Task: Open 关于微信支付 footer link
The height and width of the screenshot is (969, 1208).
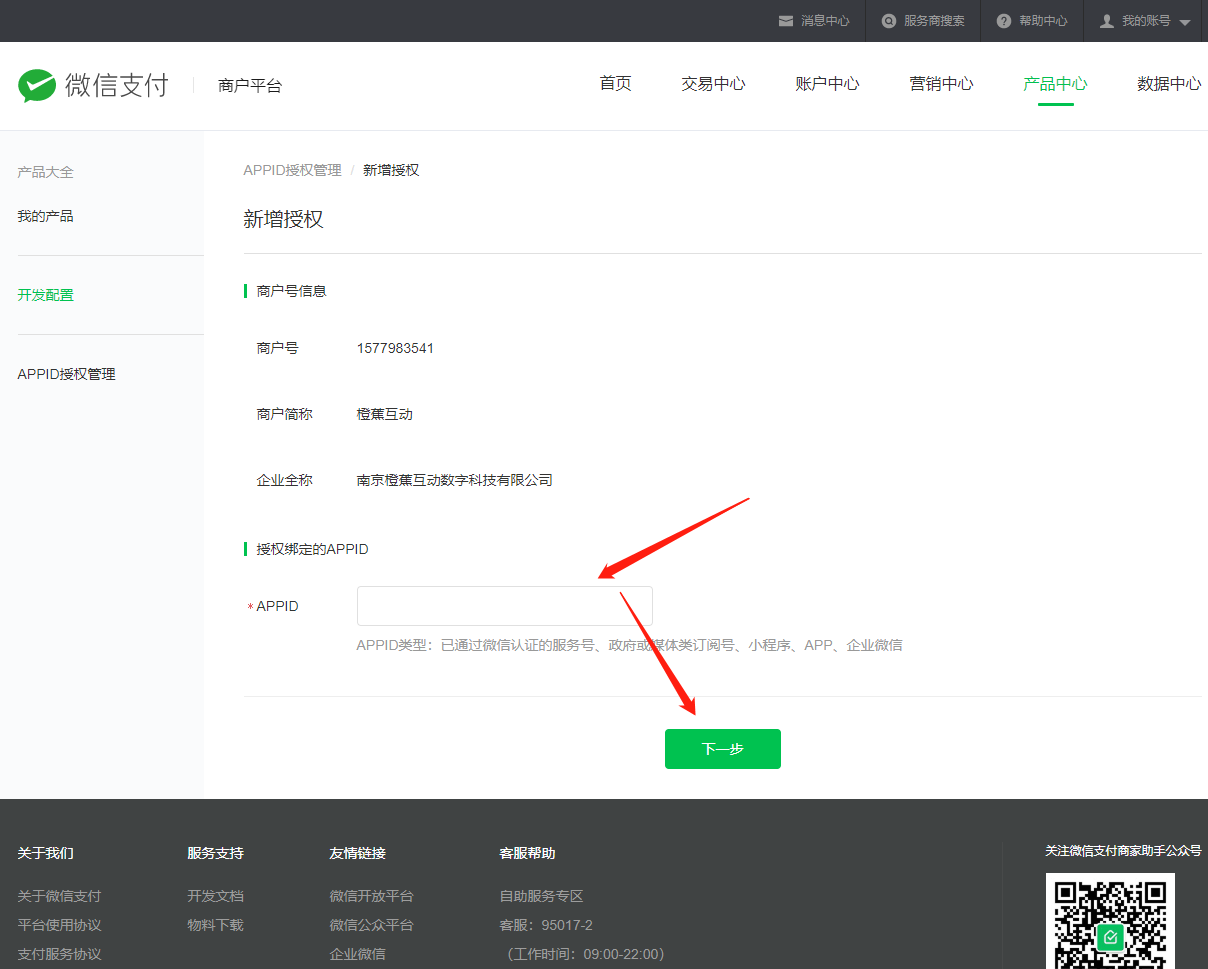Action: point(59,896)
